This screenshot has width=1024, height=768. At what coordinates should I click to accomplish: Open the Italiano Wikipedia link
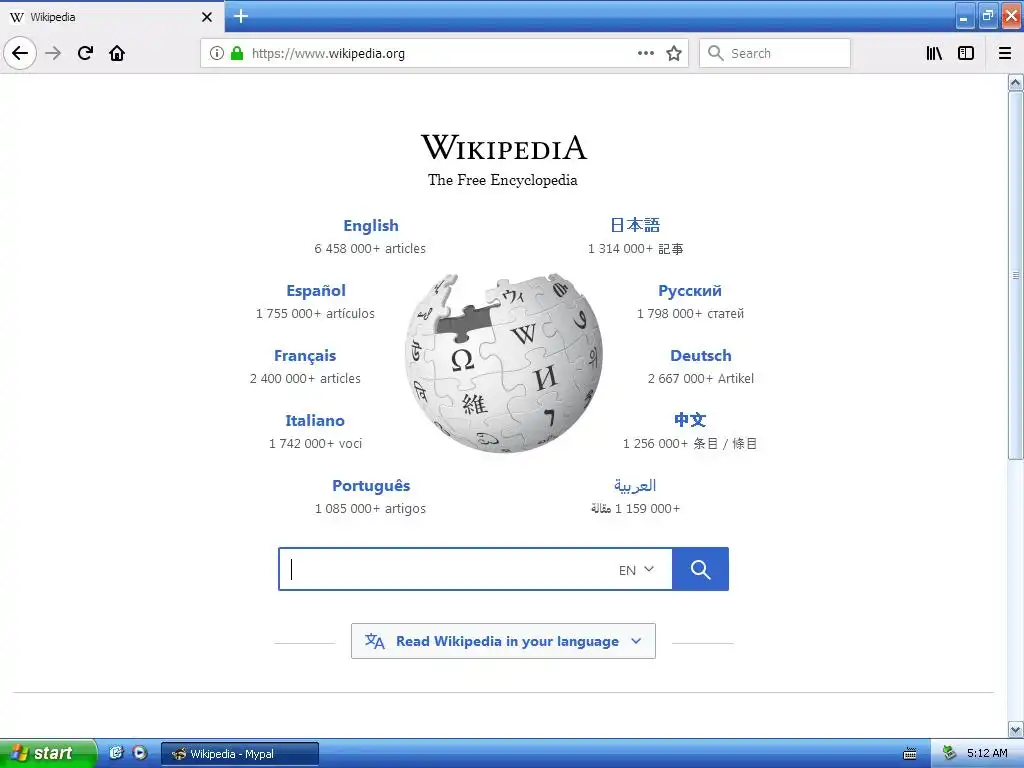click(x=315, y=421)
